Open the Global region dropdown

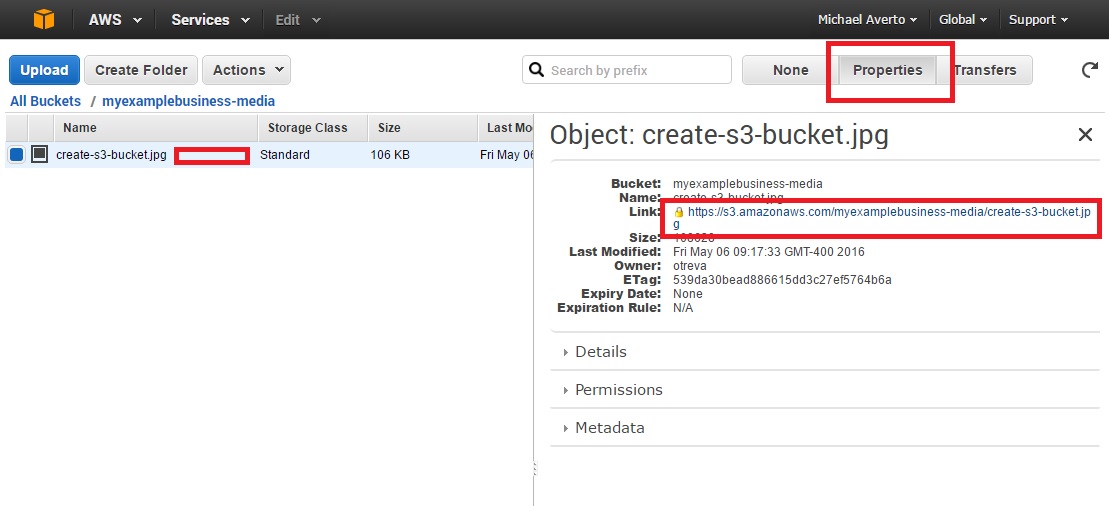coord(963,20)
